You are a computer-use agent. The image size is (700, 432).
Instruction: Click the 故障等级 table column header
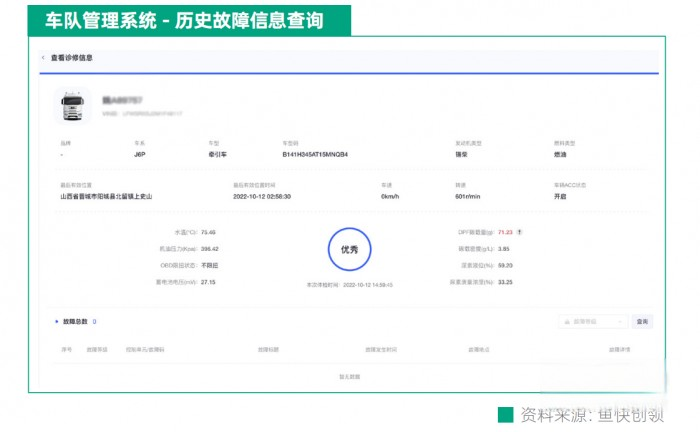pyautogui.click(x=96, y=350)
